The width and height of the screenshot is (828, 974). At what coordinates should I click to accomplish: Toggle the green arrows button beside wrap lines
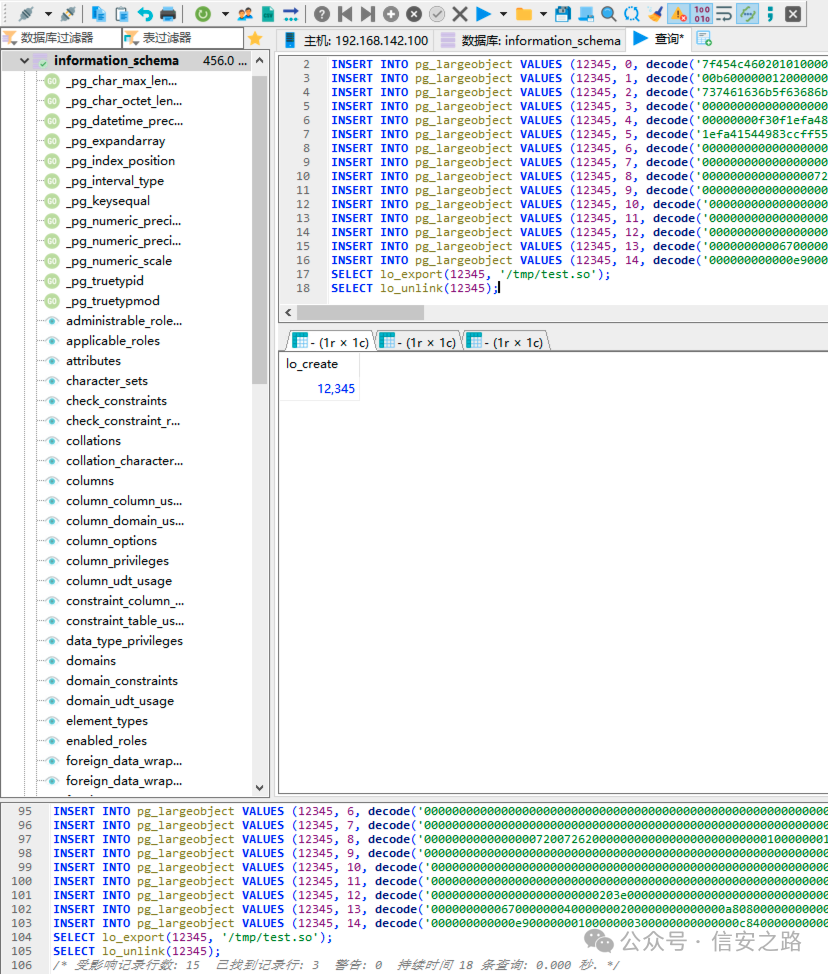coord(747,14)
